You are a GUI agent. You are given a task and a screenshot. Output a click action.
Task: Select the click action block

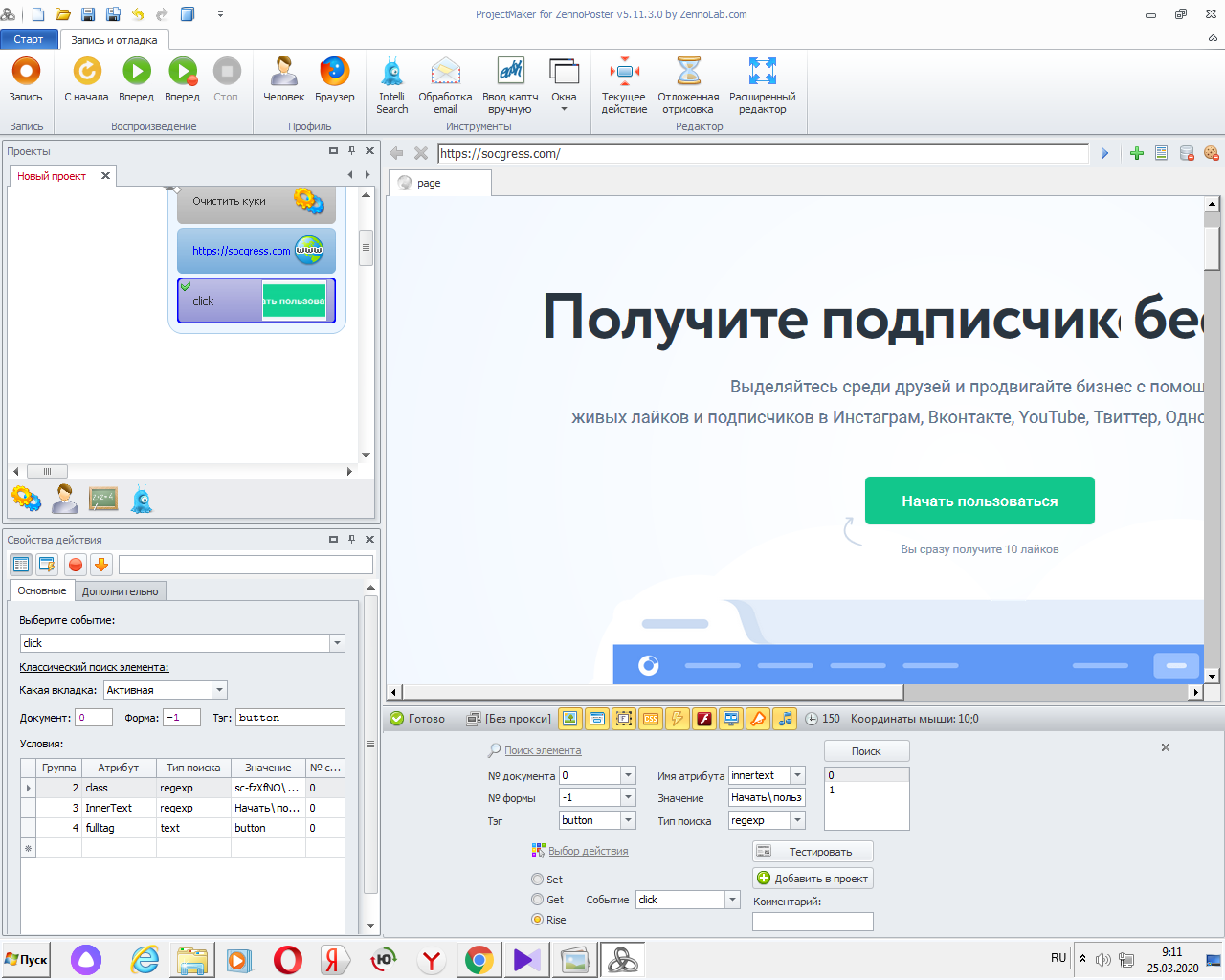pos(256,301)
